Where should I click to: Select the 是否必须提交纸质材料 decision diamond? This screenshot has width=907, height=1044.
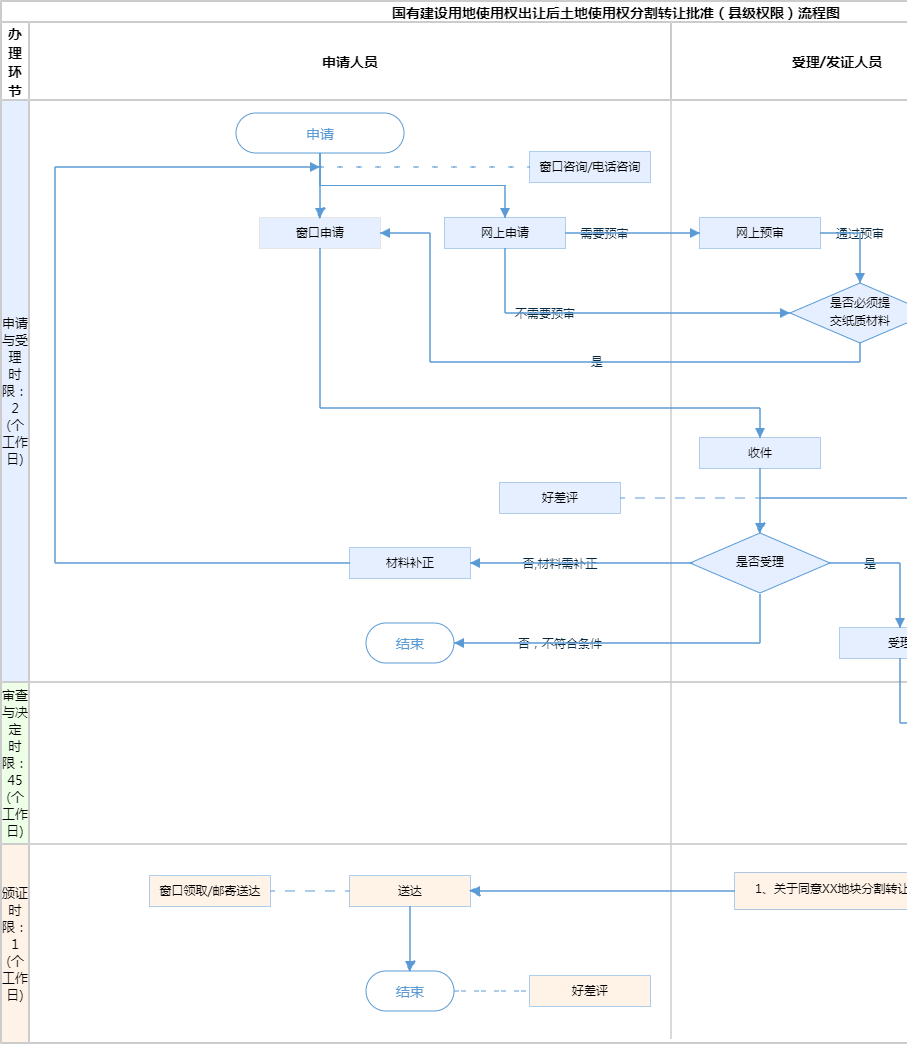858,312
